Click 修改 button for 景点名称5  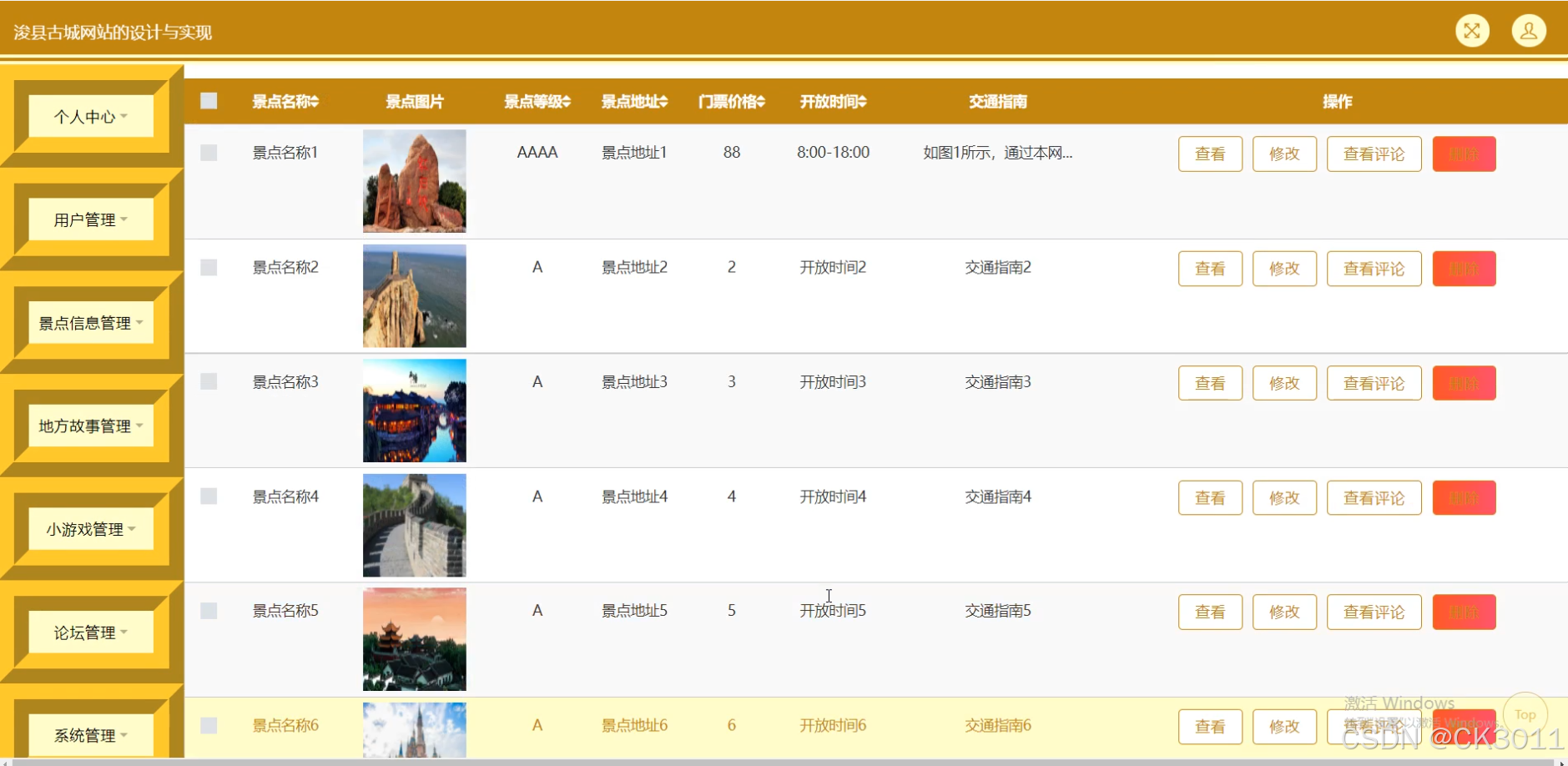[x=1284, y=612]
